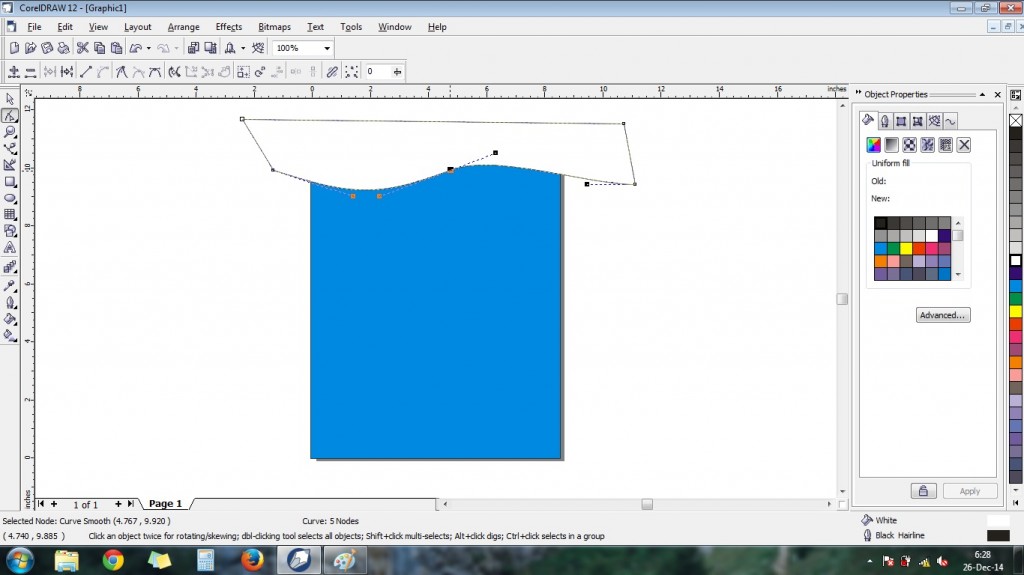Select the Eyedropper tool
This screenshot has height=575, width=1024.
pos(10,286)
